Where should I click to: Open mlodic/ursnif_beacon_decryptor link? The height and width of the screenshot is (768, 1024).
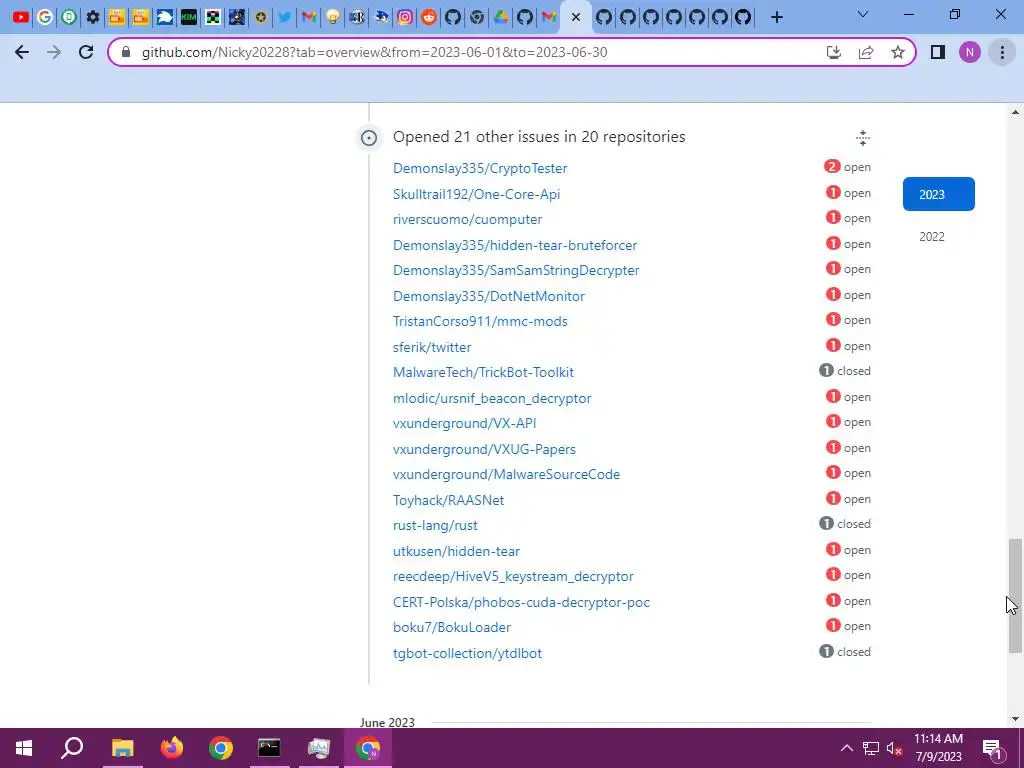tap(492, 398)
